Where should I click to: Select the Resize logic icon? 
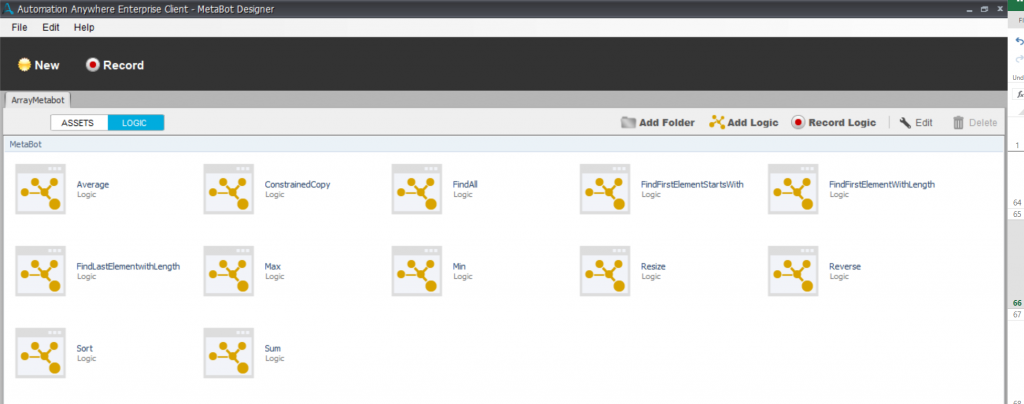[605, 271]
